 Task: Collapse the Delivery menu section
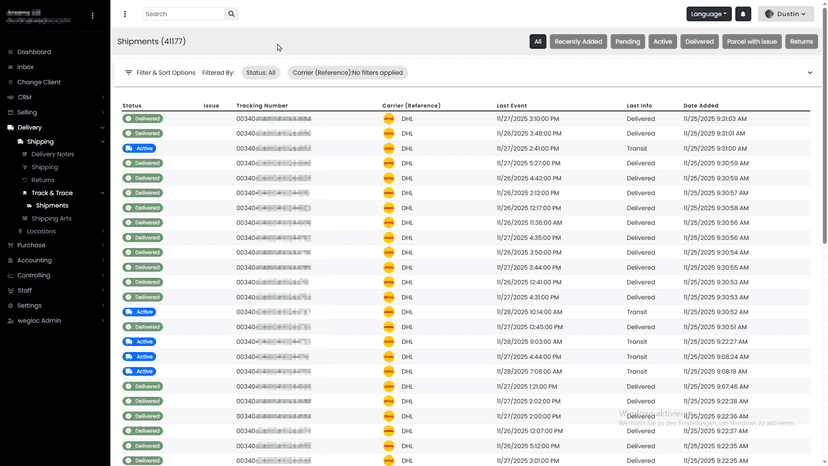click(x=102, y=127)
